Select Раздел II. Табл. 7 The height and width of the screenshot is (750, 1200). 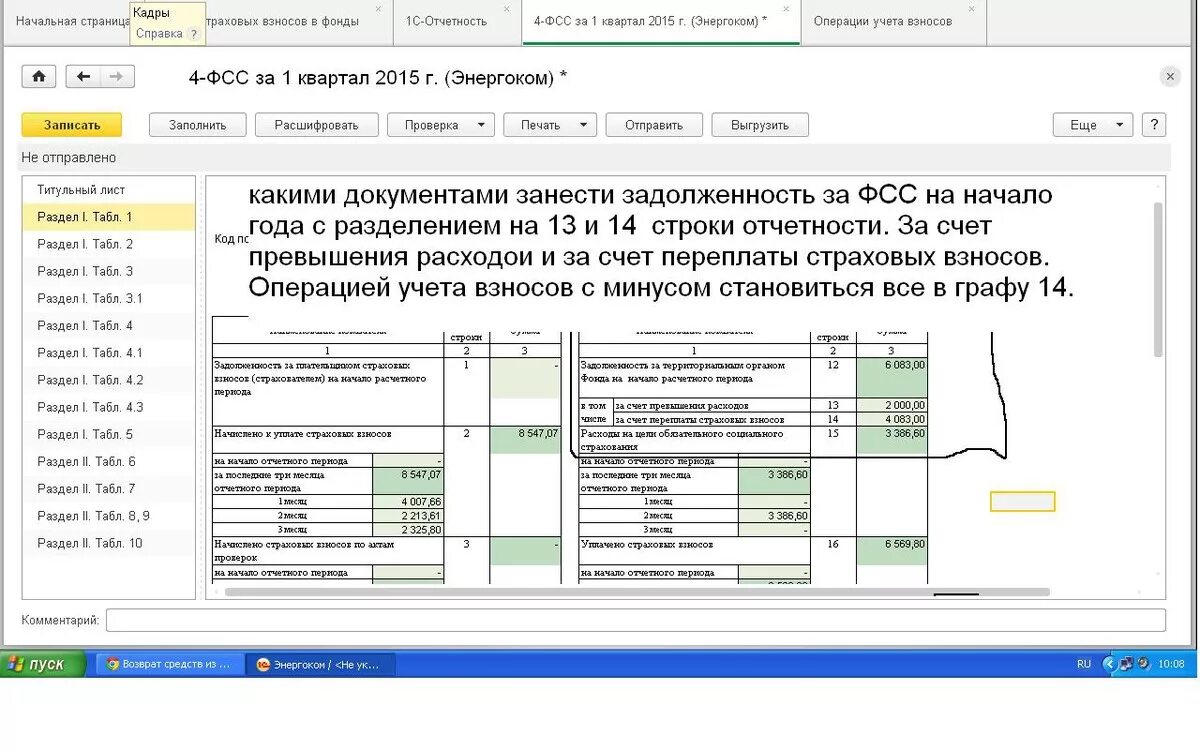108,488
